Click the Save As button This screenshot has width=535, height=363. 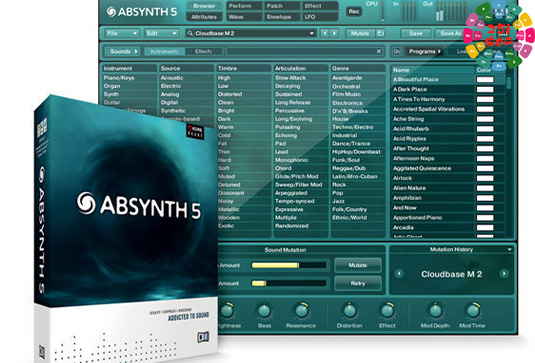[450, 33]
